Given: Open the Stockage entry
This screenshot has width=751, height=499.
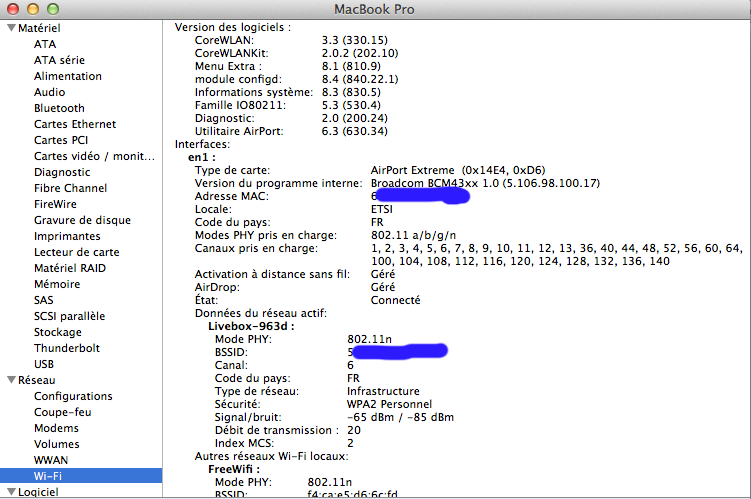Looking at the screenshot, I should tap(58, 332).
